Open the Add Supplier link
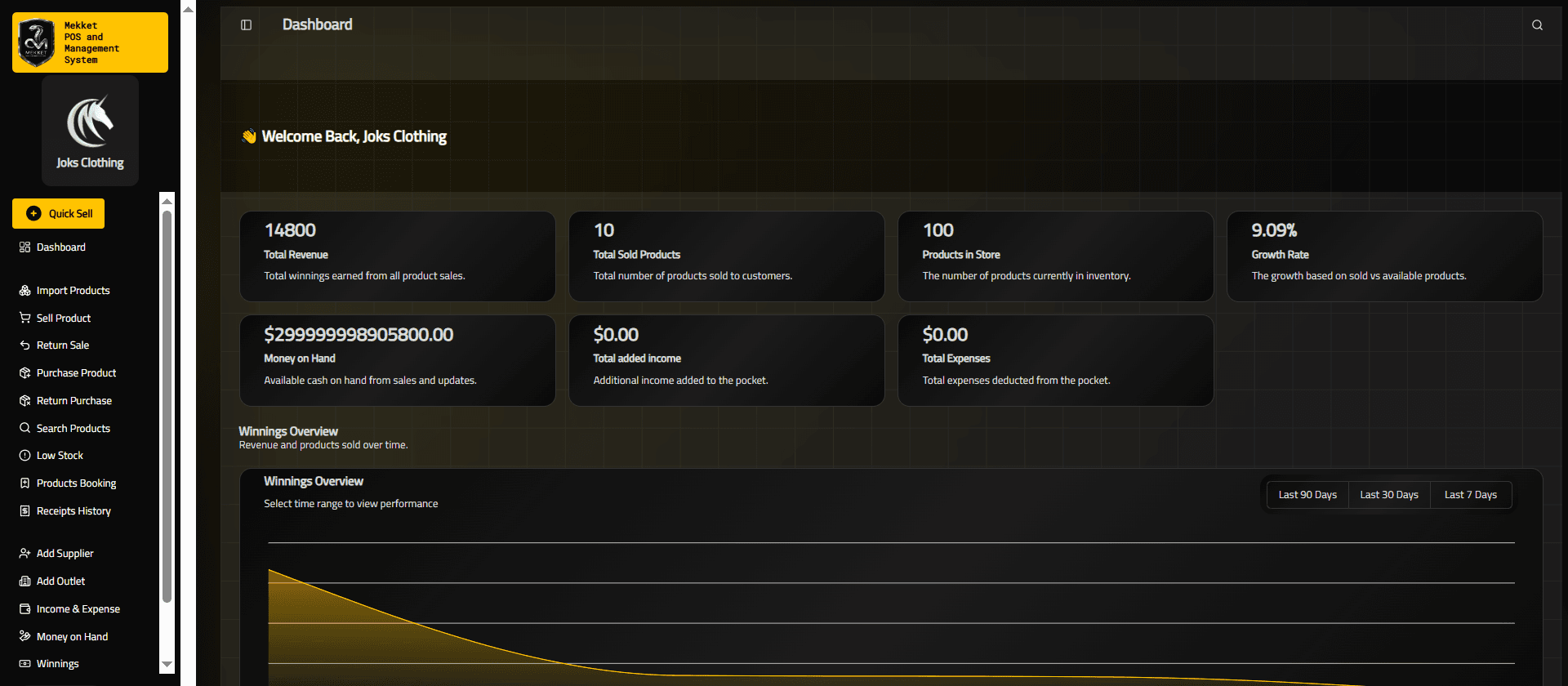This screenshot has width=1568, height=686. pos(65,554)
